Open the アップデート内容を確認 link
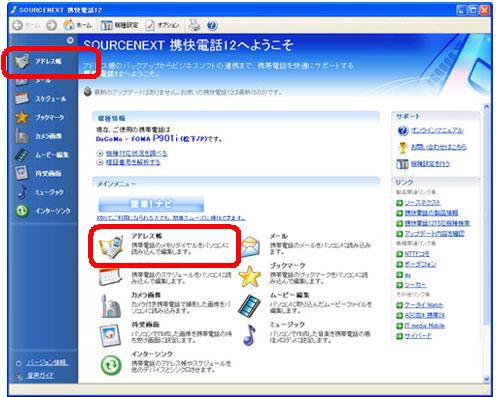Viewport: 500px width, 397px height. [x=434, y=233]
